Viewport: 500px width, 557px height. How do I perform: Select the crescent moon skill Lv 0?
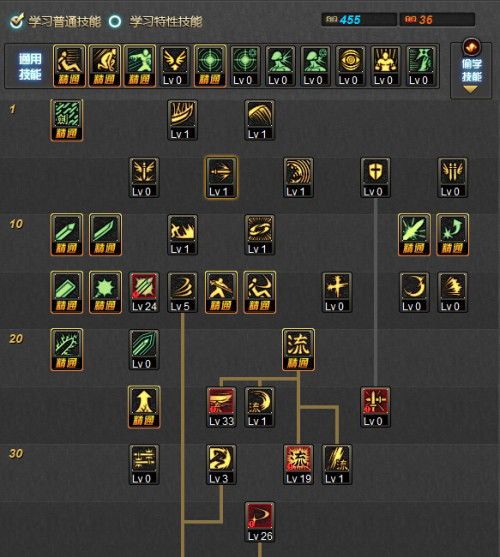point(414,292)
